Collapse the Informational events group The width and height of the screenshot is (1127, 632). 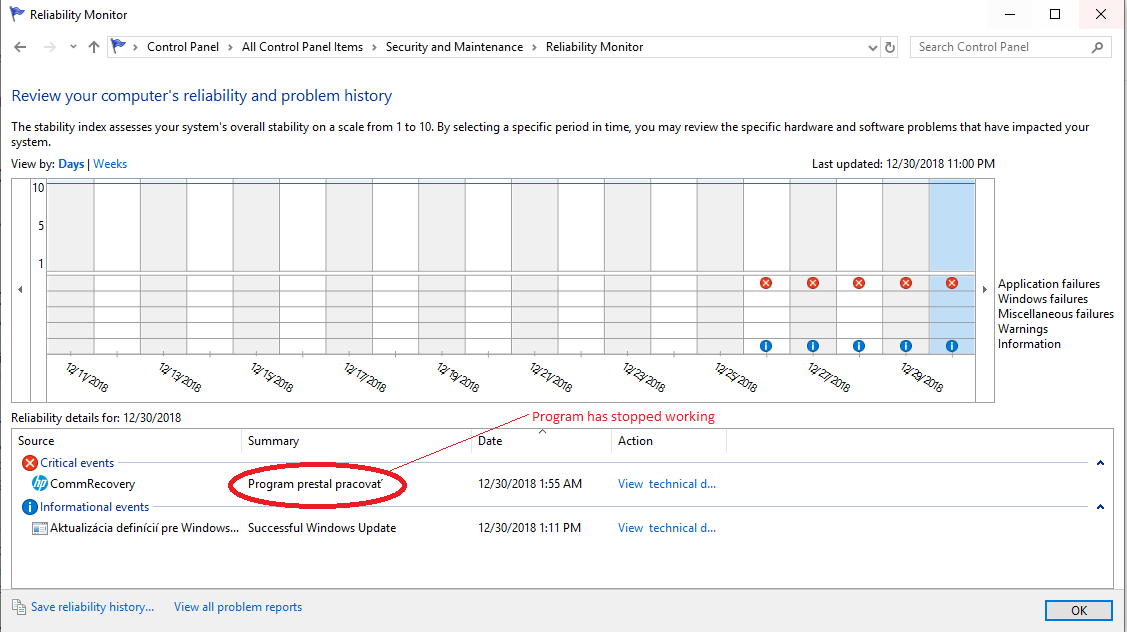[1100, 507]
